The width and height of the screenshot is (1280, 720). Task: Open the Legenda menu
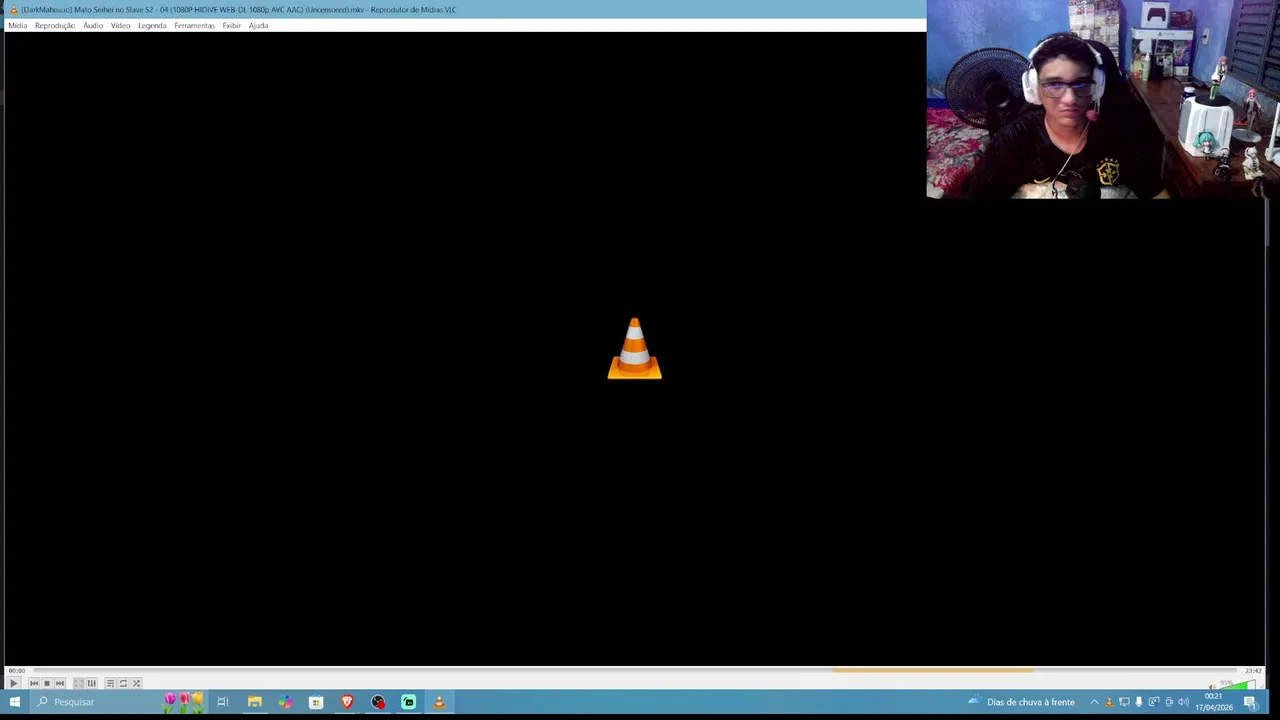tap(152, 25)
